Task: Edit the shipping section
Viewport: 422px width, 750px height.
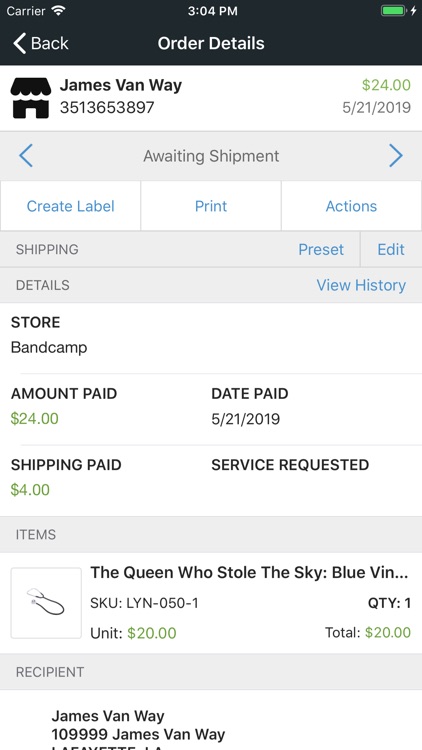Action: 391,249
